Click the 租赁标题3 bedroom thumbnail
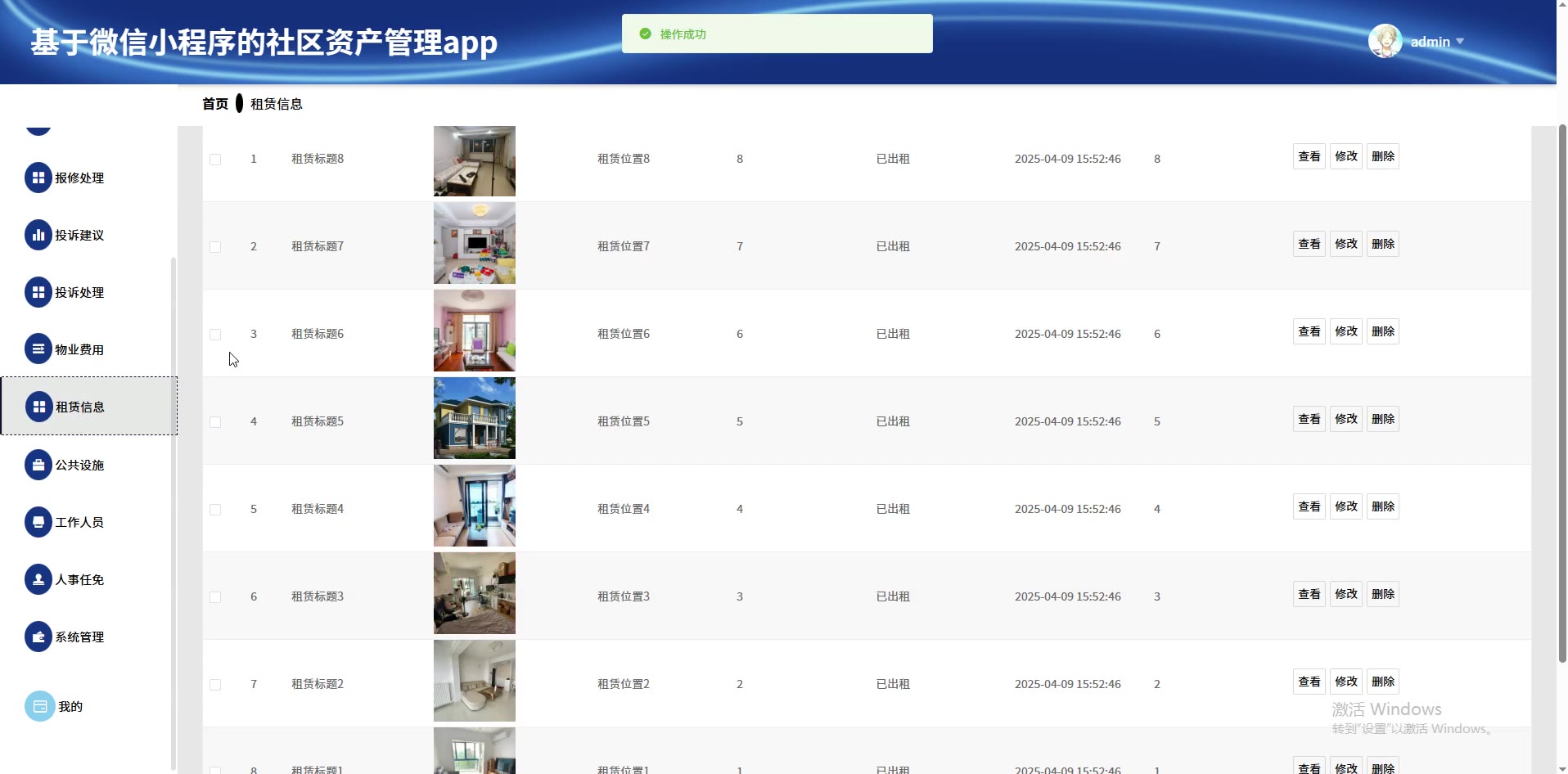1568x774 pixels. point(475,593)
